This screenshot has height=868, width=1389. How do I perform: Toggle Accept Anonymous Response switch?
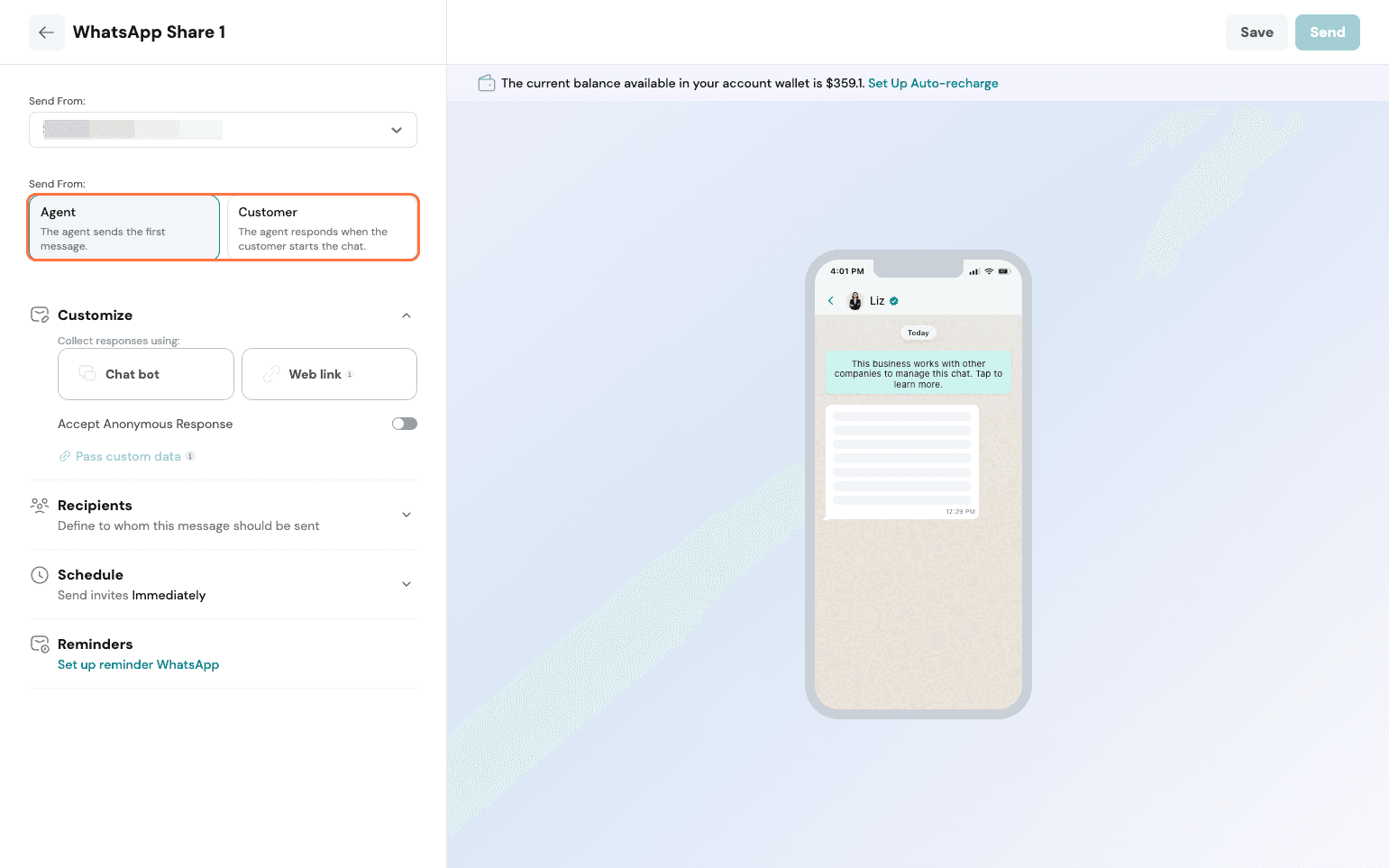click(x=404, y=424)
